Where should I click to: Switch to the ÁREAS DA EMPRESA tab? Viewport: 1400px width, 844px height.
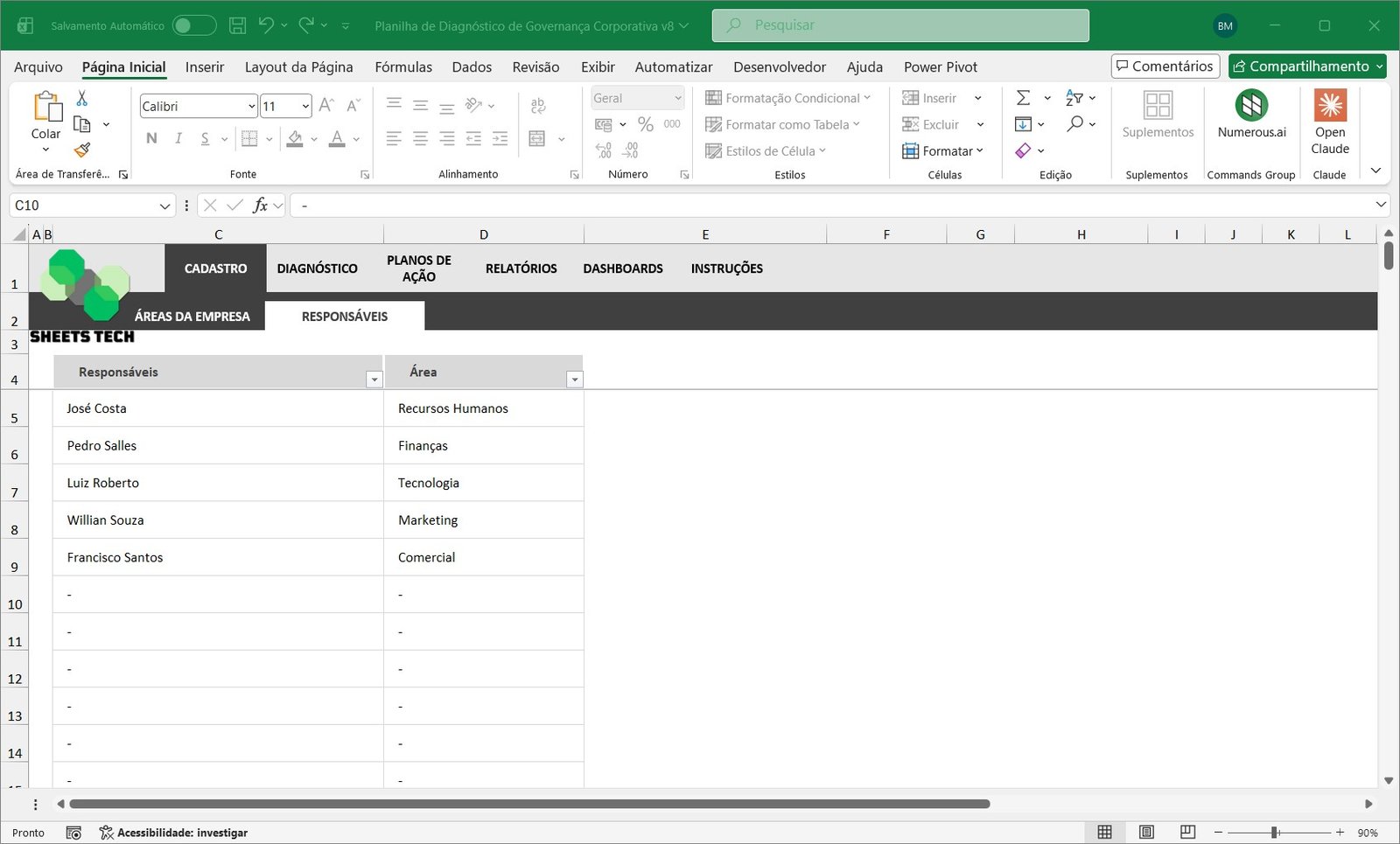tap(192, 317)
